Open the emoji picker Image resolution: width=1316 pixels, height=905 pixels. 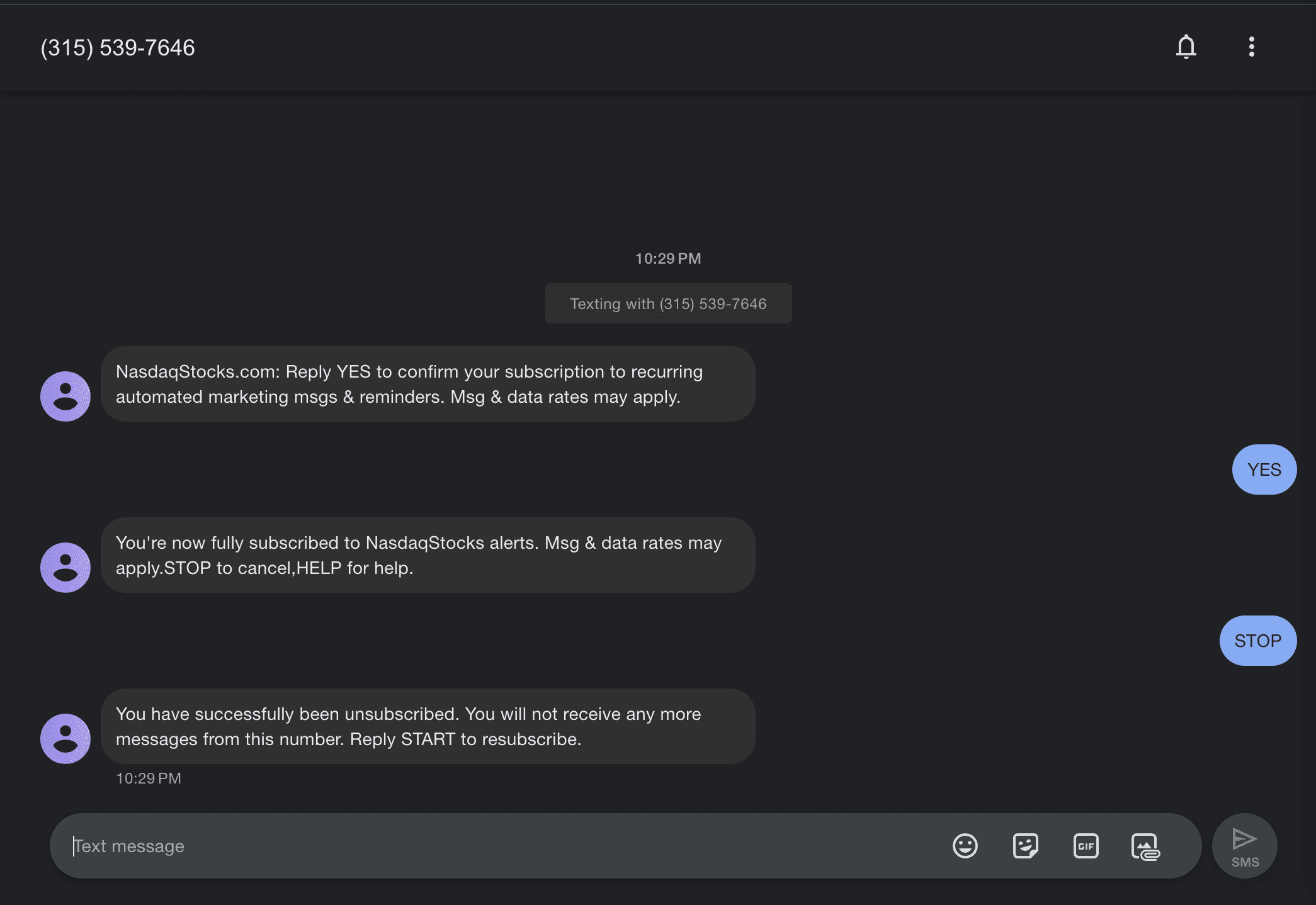[x=965, y=846]
